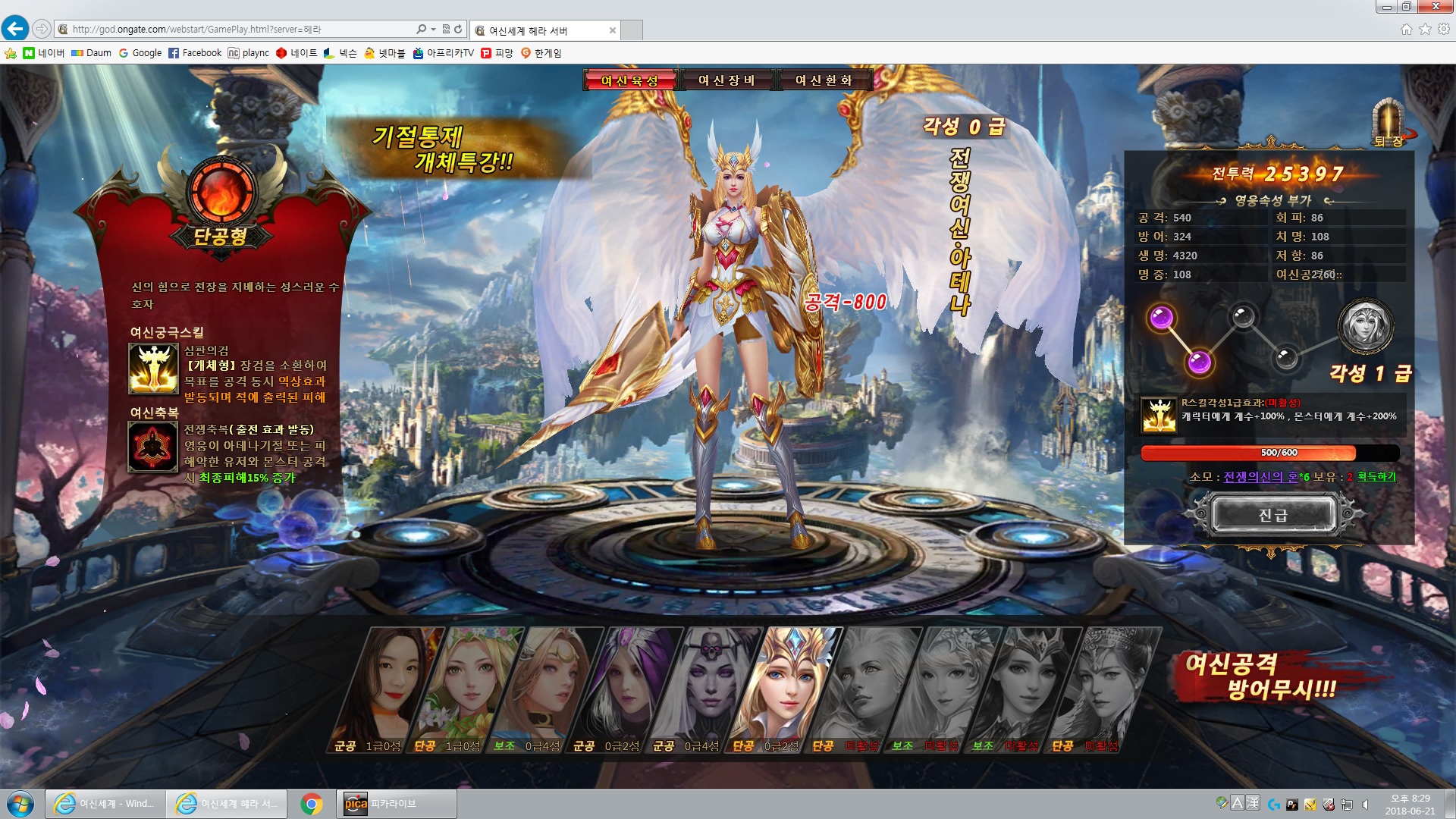Open the Daum favorites bookmark
The height and width of the screenshot is (819, 1456).
91,53
